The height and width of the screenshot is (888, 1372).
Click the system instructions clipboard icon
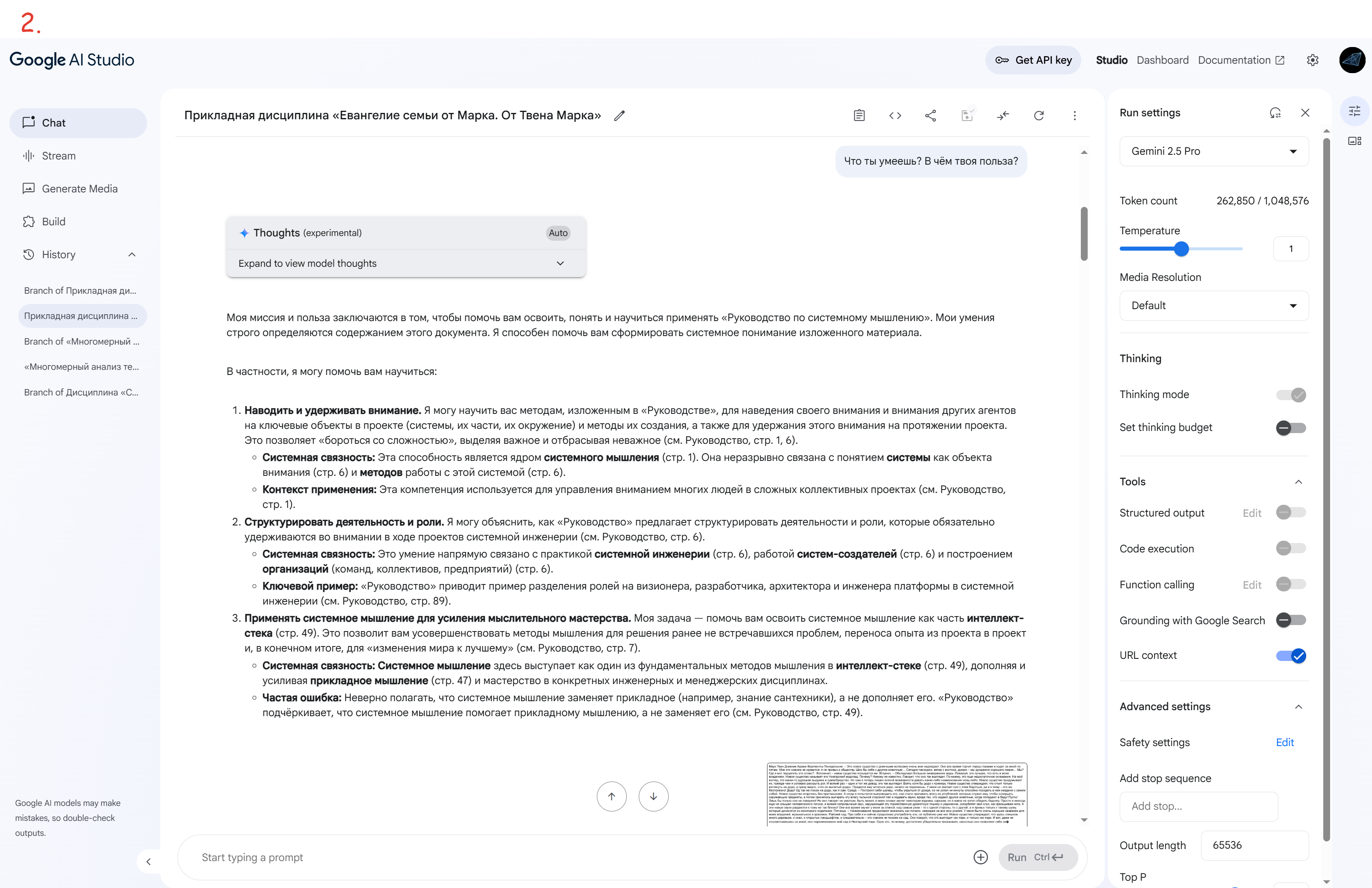coord(859,116)
